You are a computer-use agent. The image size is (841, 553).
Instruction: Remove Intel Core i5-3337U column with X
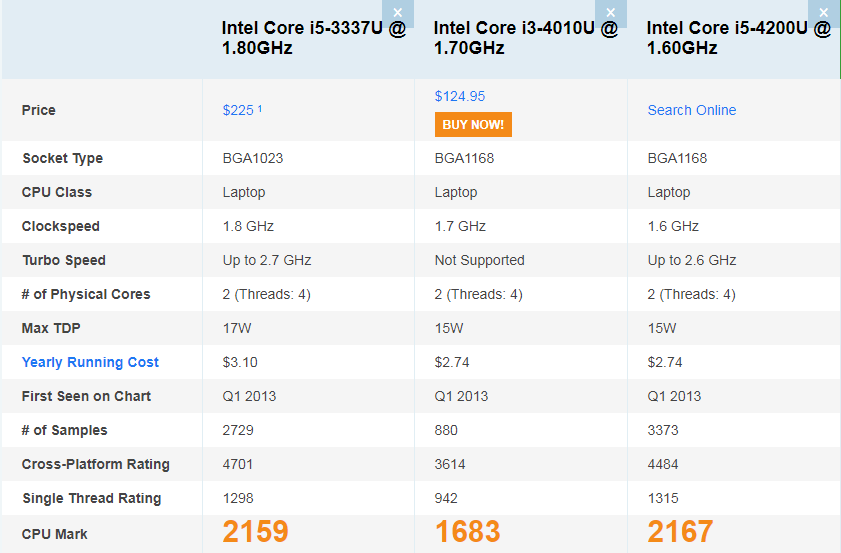click(x=398, y=13)
